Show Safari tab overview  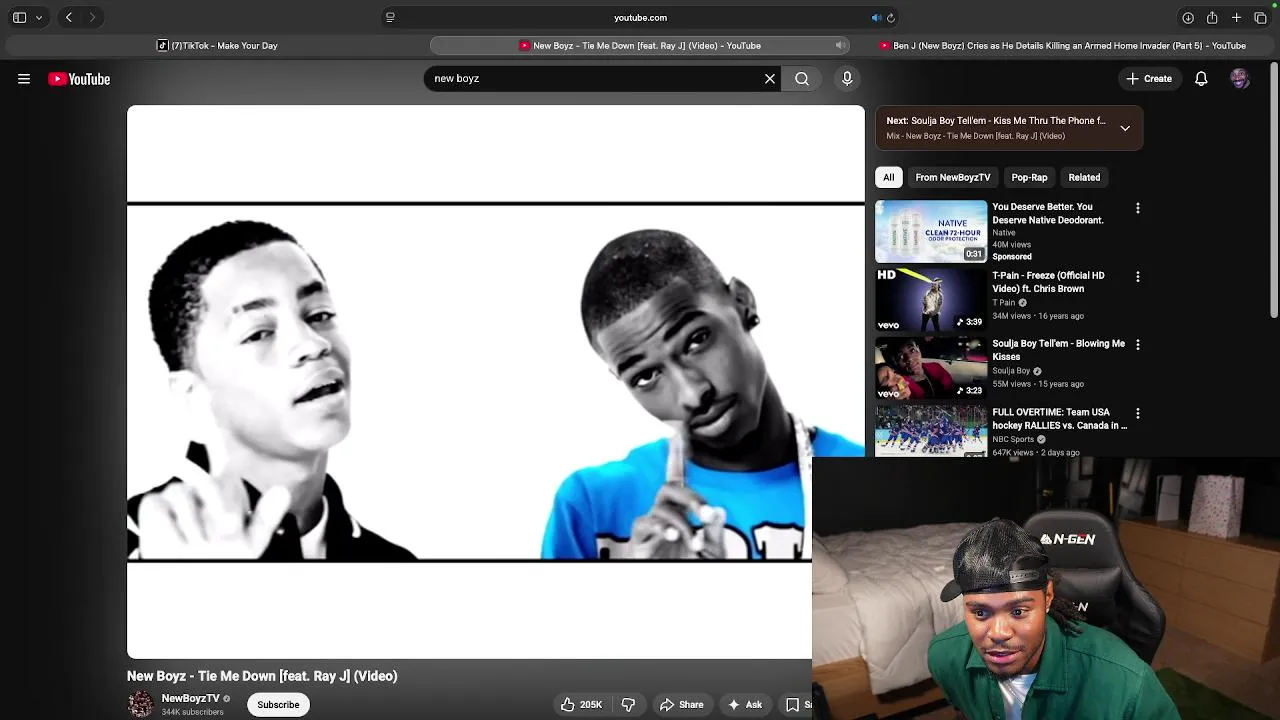[1260, 17]
